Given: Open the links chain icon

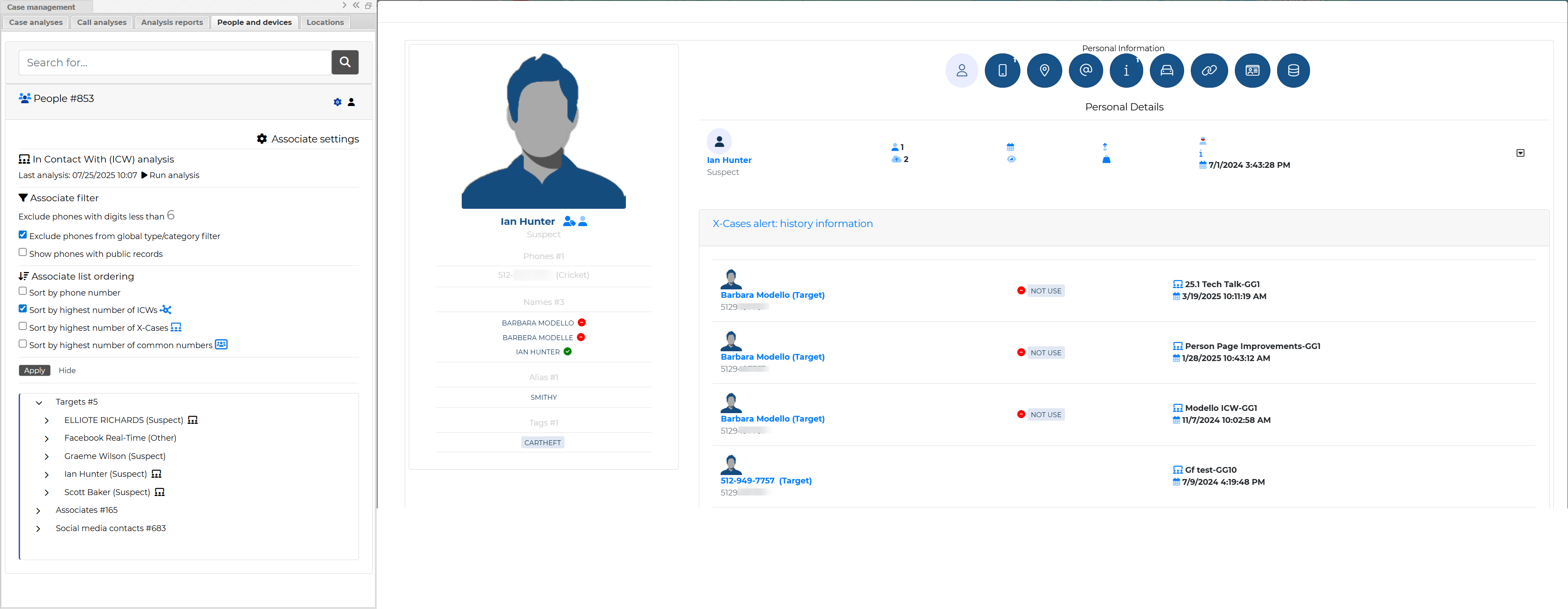Looking at the screenshot, I should (1209, 71).
